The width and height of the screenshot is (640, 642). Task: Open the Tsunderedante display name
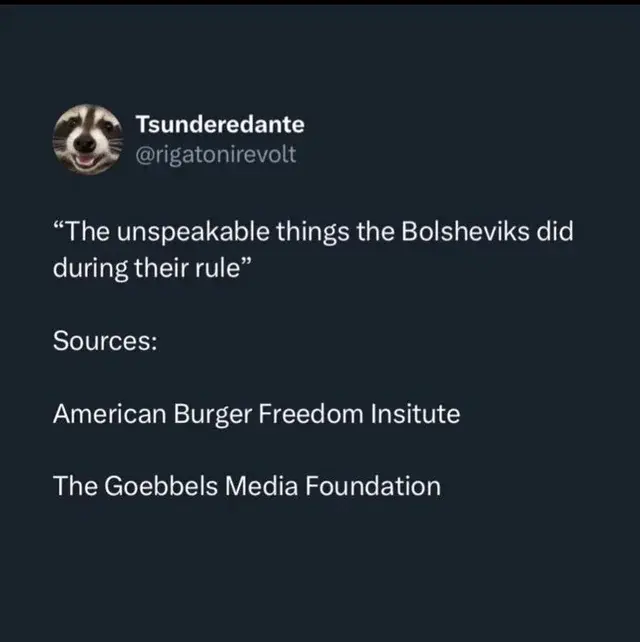(x=219, y=125)
